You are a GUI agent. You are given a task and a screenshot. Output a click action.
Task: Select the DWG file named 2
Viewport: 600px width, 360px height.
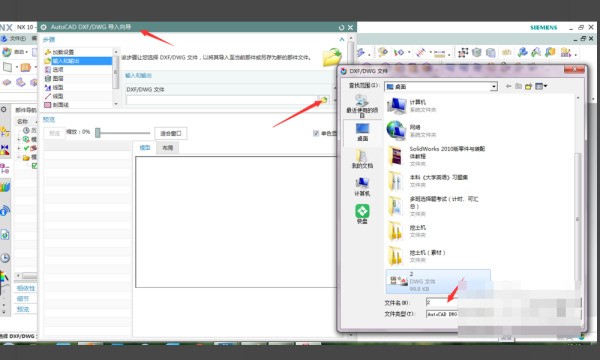[438, 281]
